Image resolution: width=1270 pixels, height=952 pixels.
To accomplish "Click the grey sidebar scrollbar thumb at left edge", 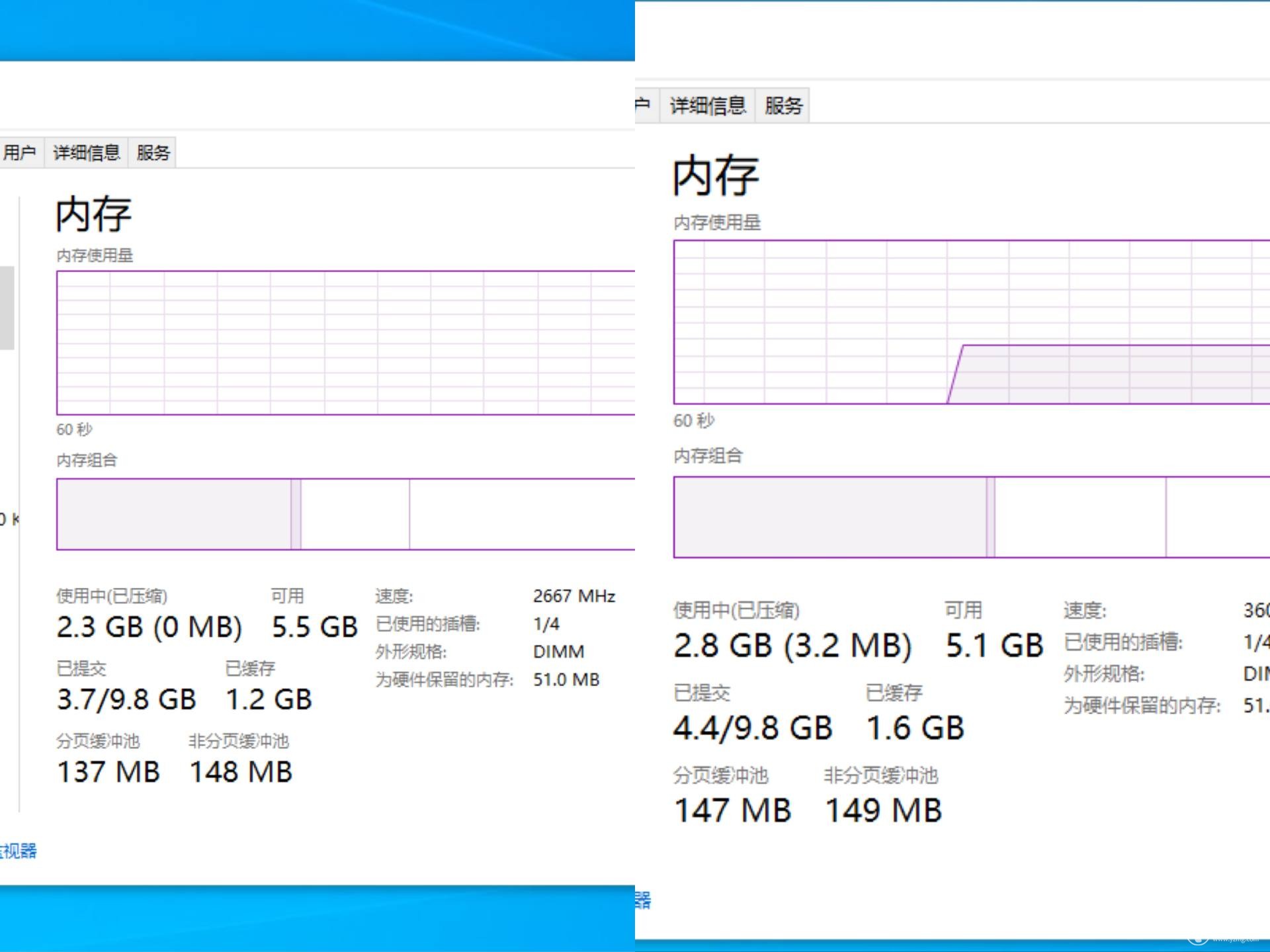I will (7, 308).
